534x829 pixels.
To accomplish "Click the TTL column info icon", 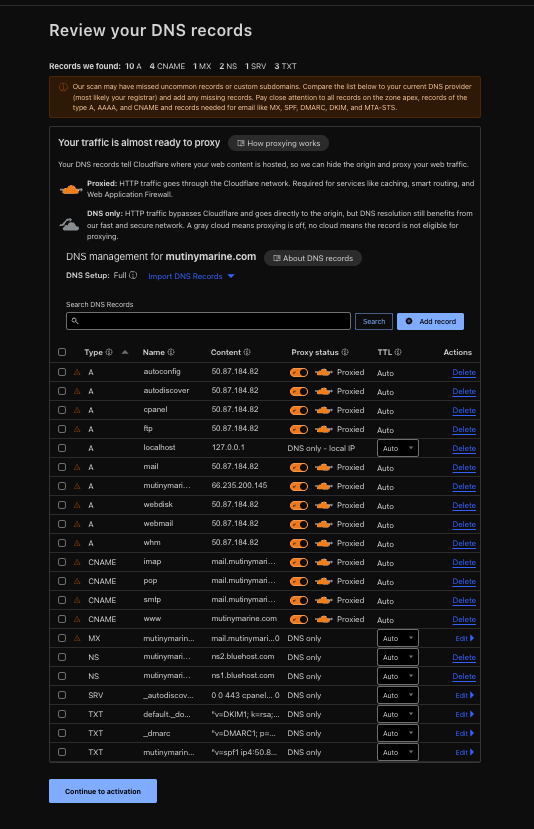I will coord(398,352).
